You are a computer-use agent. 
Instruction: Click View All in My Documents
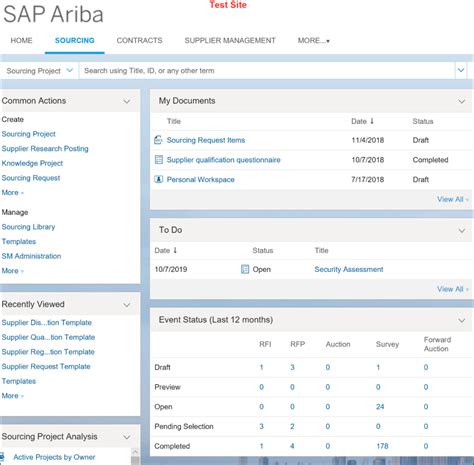pyautogui.click(x=453, y=199)
